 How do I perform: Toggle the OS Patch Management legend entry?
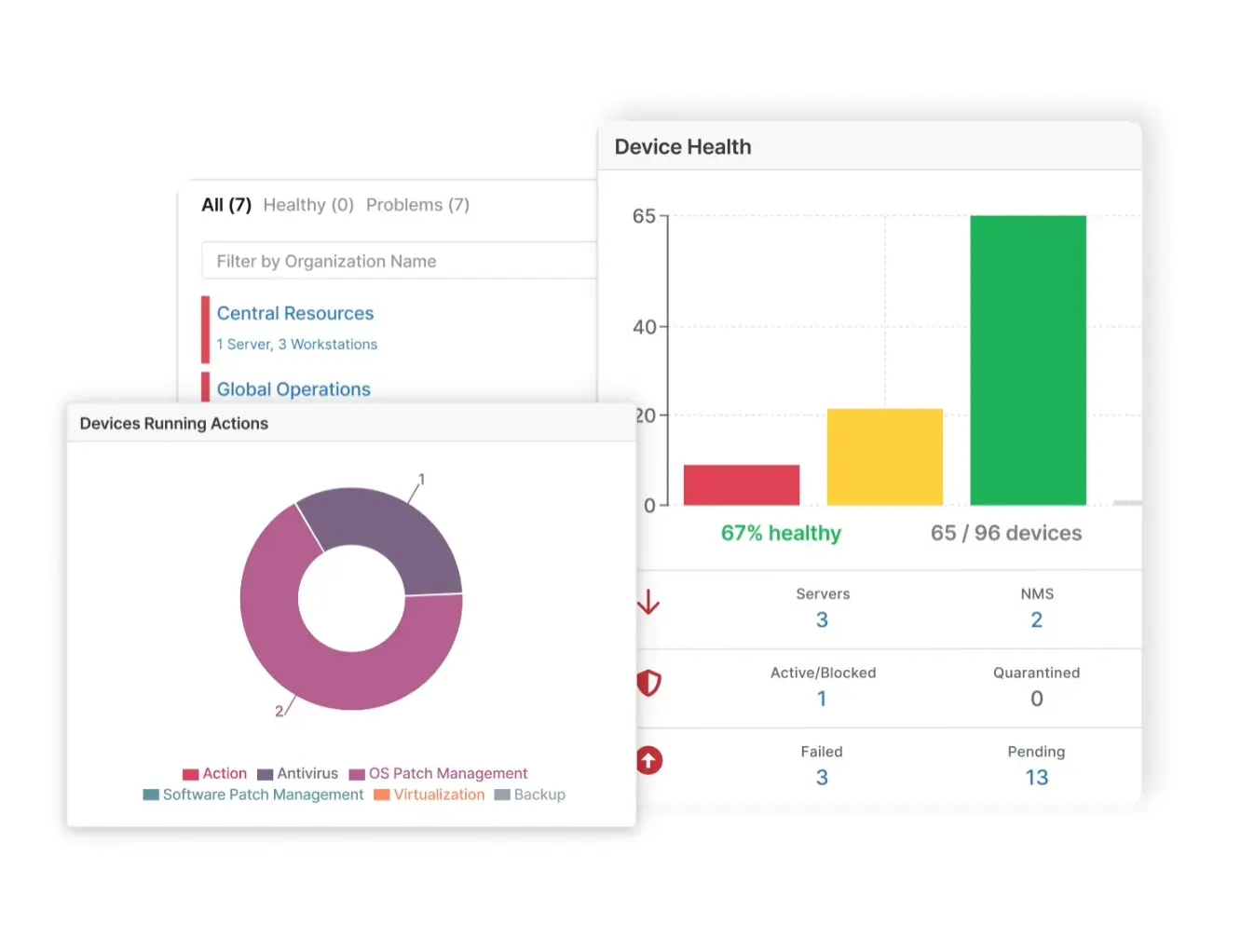point(438,774)
